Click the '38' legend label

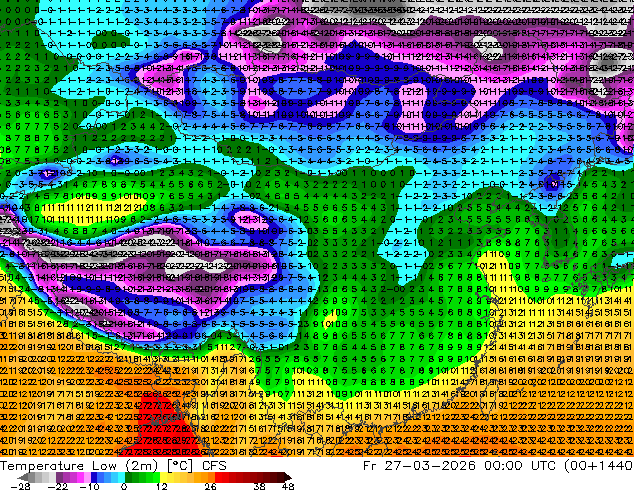(x=260, y=486)
